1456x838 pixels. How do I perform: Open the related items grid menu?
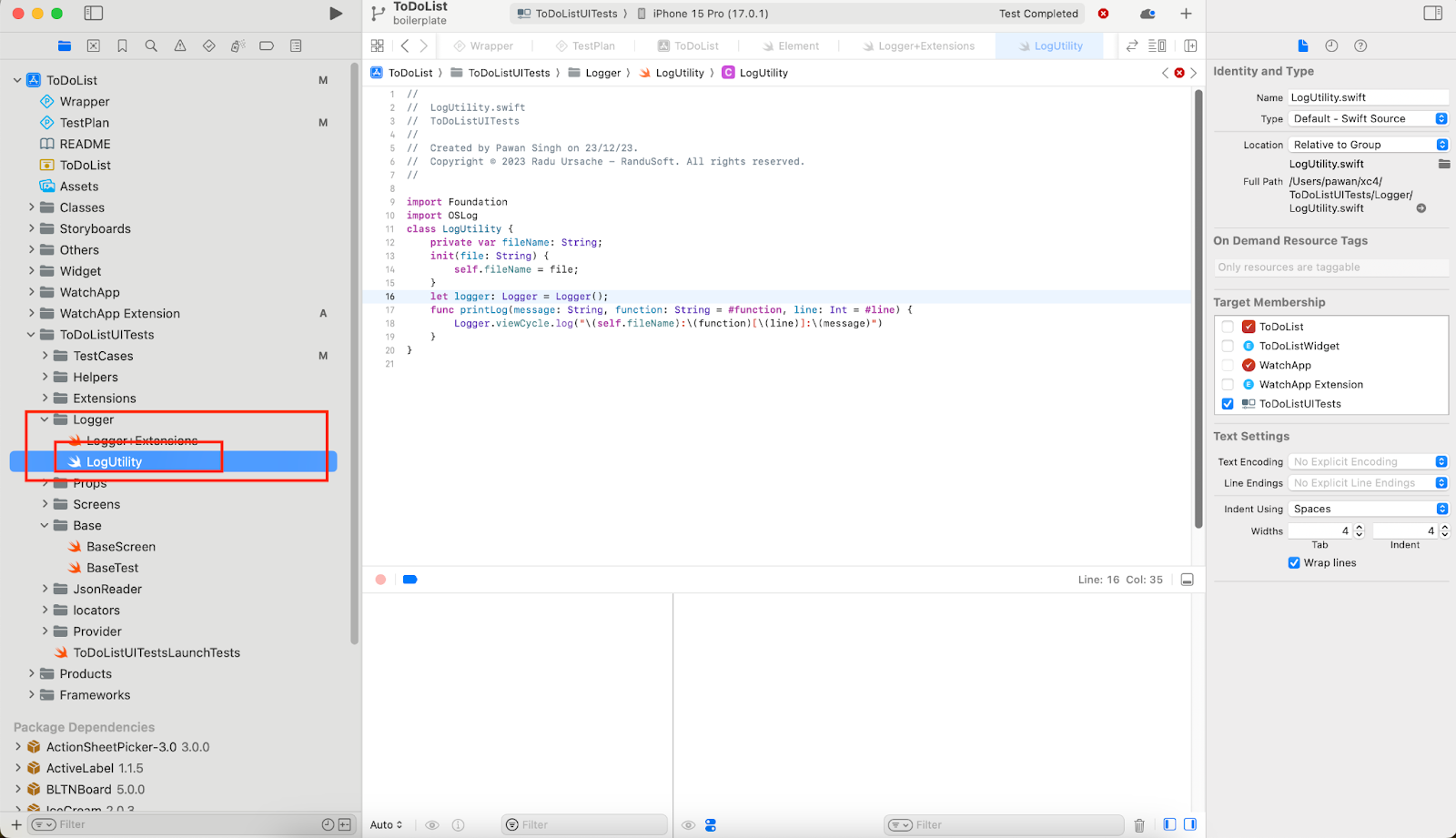(x=378, y=45)
